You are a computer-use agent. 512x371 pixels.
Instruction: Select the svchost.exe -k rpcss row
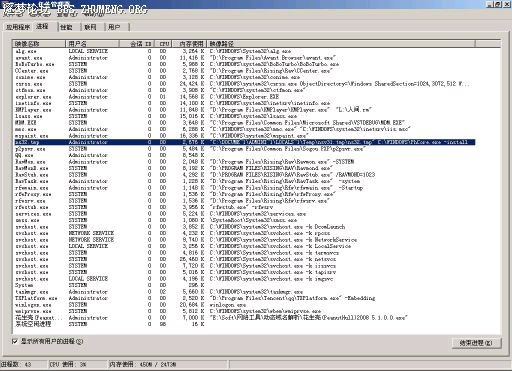pyautogui.click(x=244, y=233)
